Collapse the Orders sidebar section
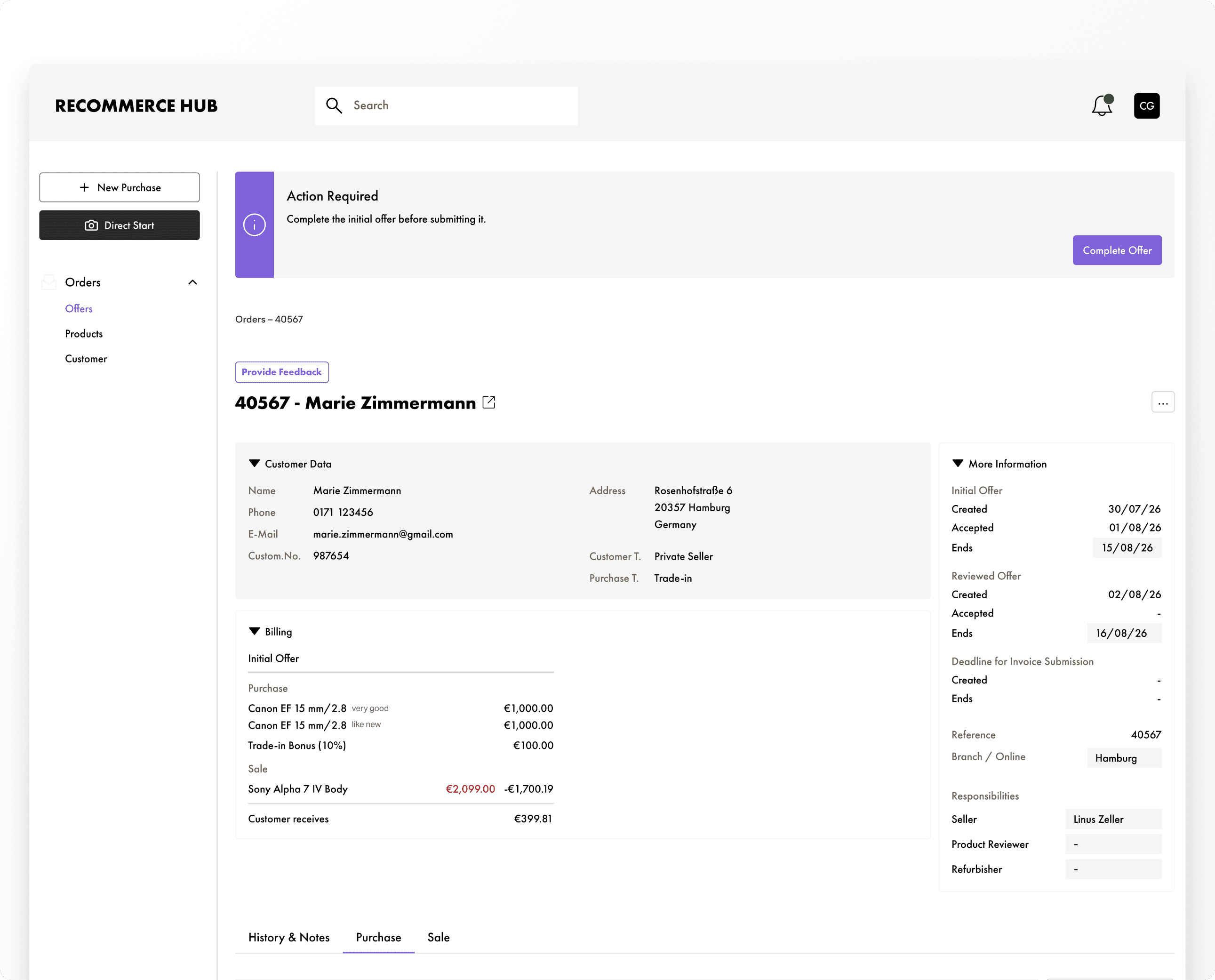Viewport: 1215px width, 980px height. [x=192, y=282]
